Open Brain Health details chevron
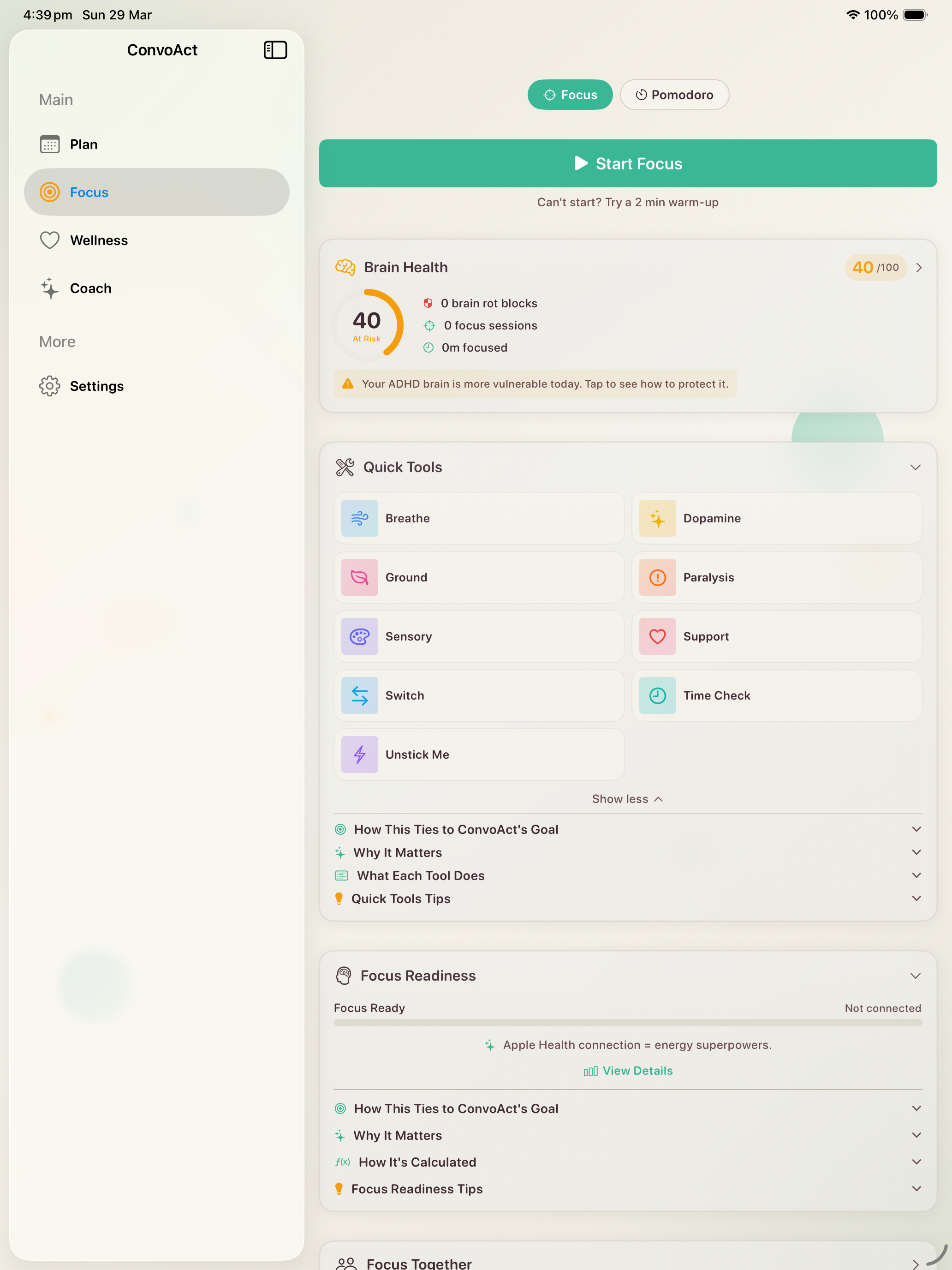The width and height of the screenshot is (952, 1270). 919,268
